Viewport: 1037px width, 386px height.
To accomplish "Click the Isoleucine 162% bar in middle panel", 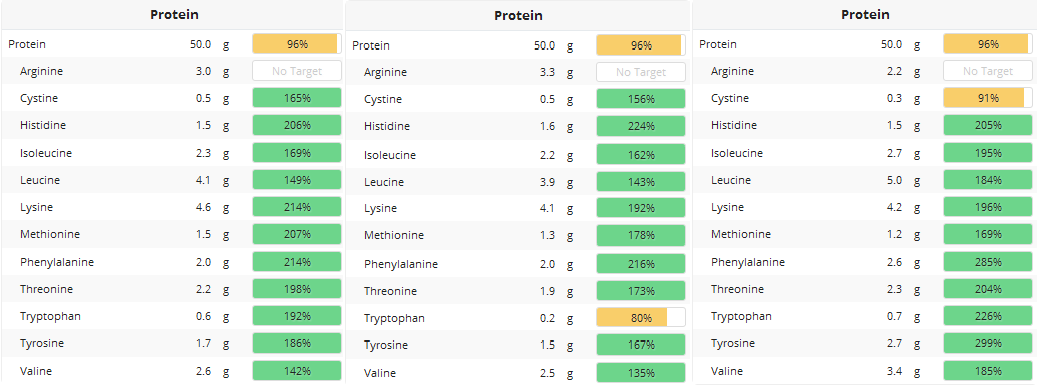I will point(641,155).
